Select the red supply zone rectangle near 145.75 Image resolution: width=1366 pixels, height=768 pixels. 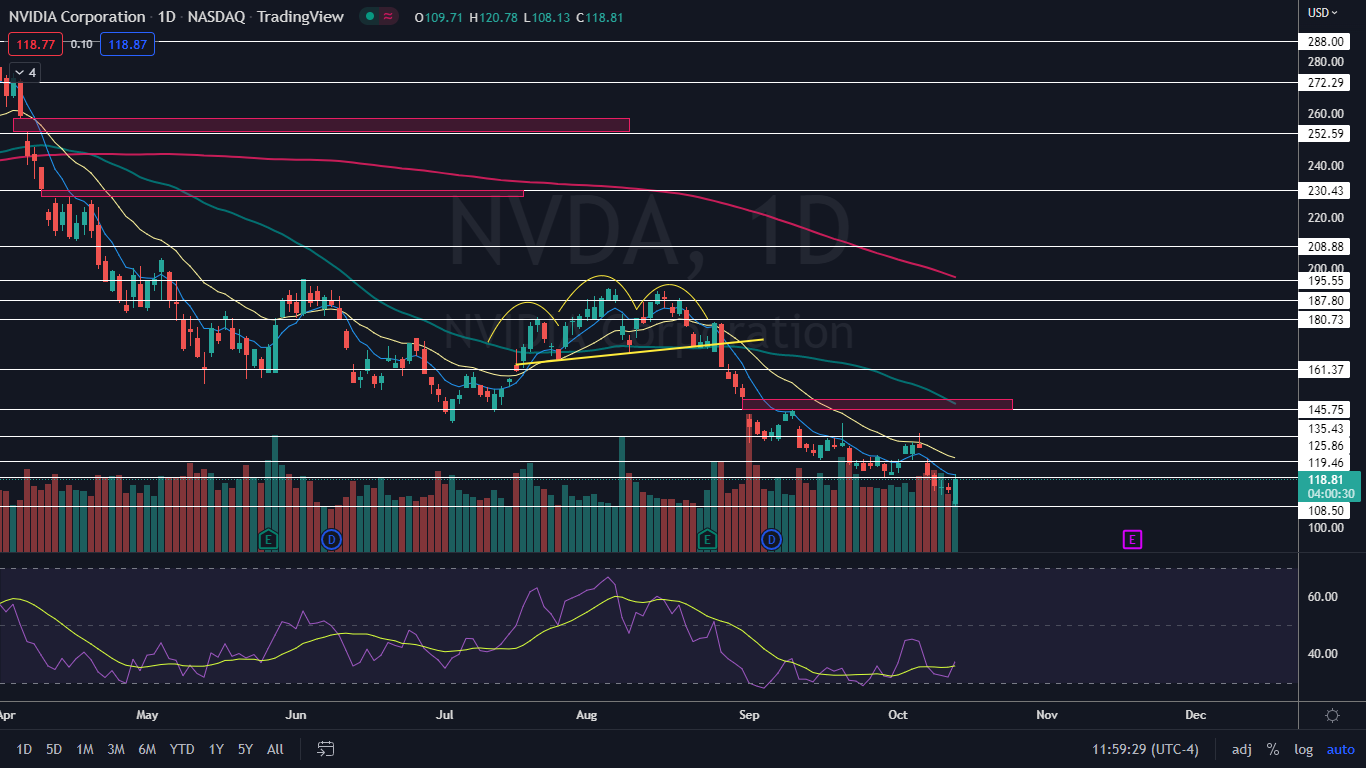tap(878, 404)
